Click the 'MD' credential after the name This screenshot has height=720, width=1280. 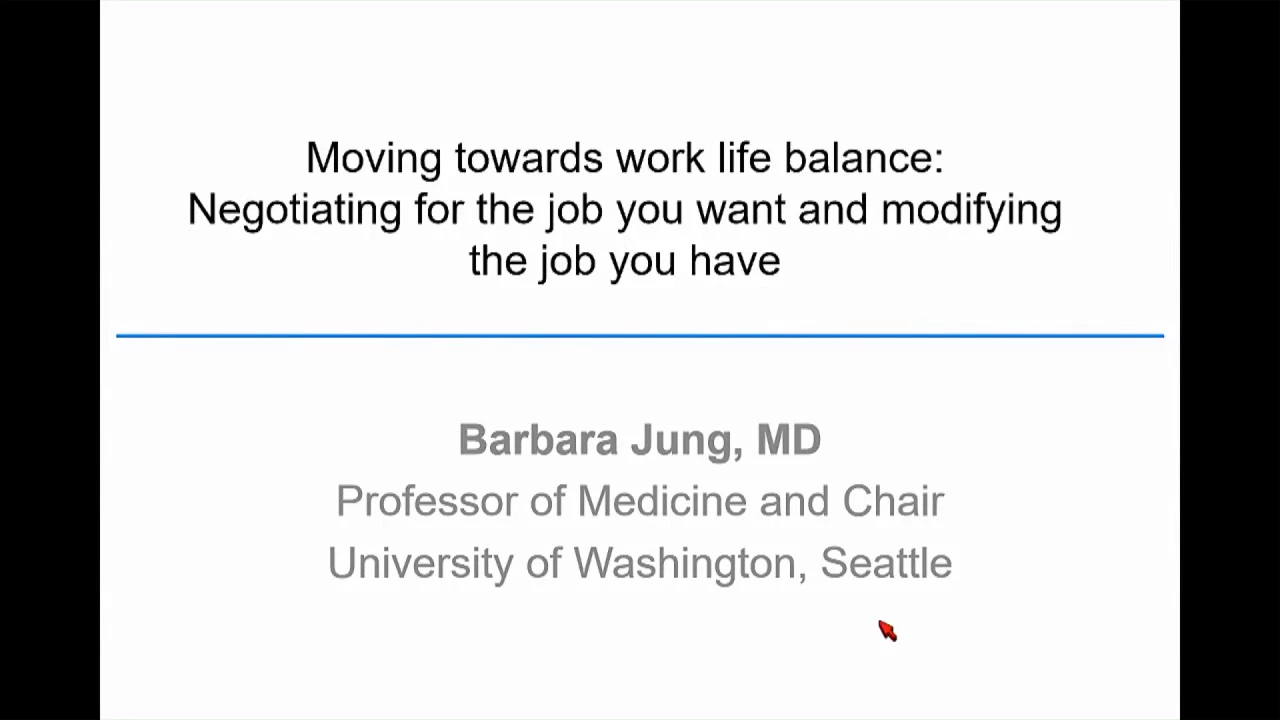(789, 440)
